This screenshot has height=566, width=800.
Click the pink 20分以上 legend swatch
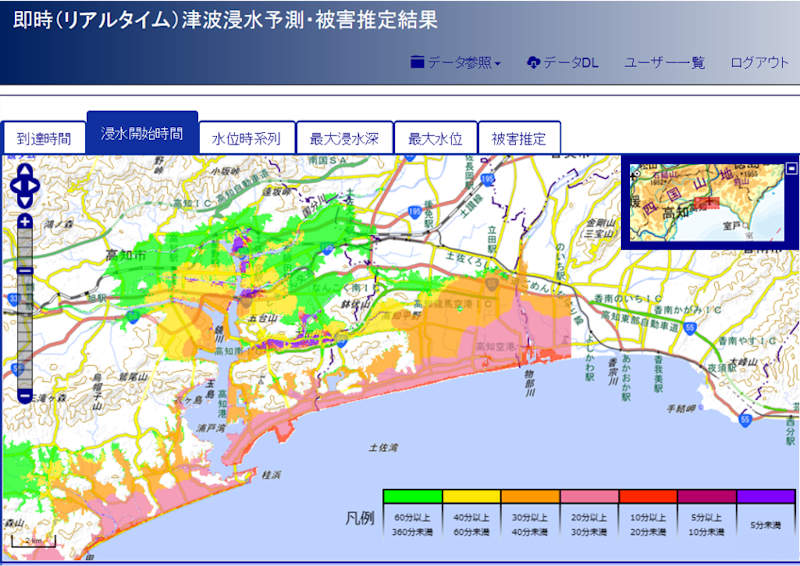click(x=589, y=496)
